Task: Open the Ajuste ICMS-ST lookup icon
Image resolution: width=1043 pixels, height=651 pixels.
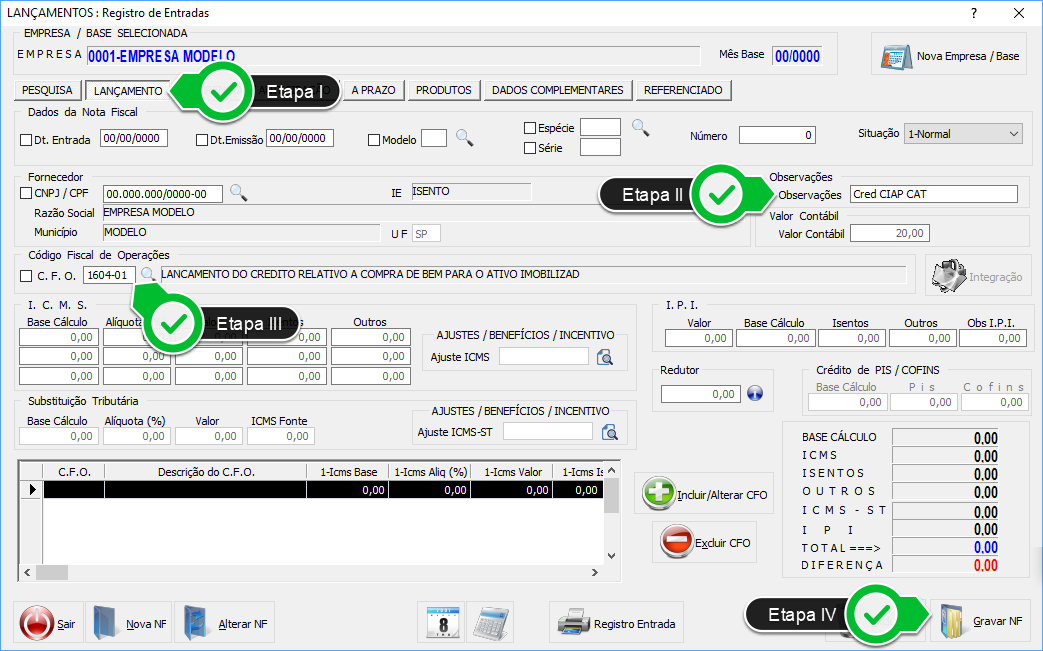Action: point(610,432)
